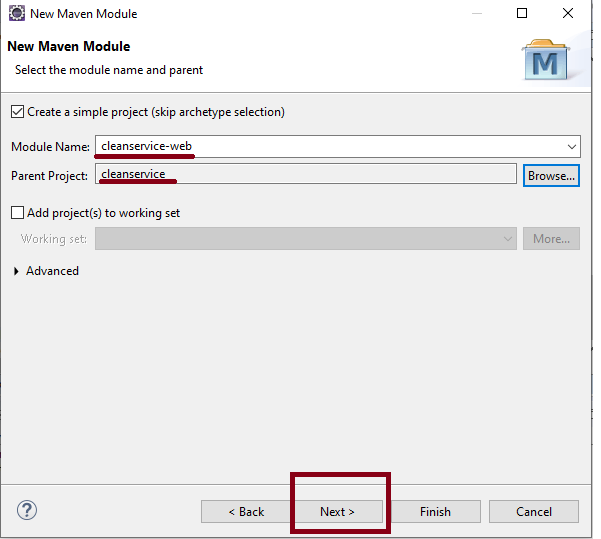Open help with the question mark icon
This screenshot has height=539, width=601.
(27, 510)
